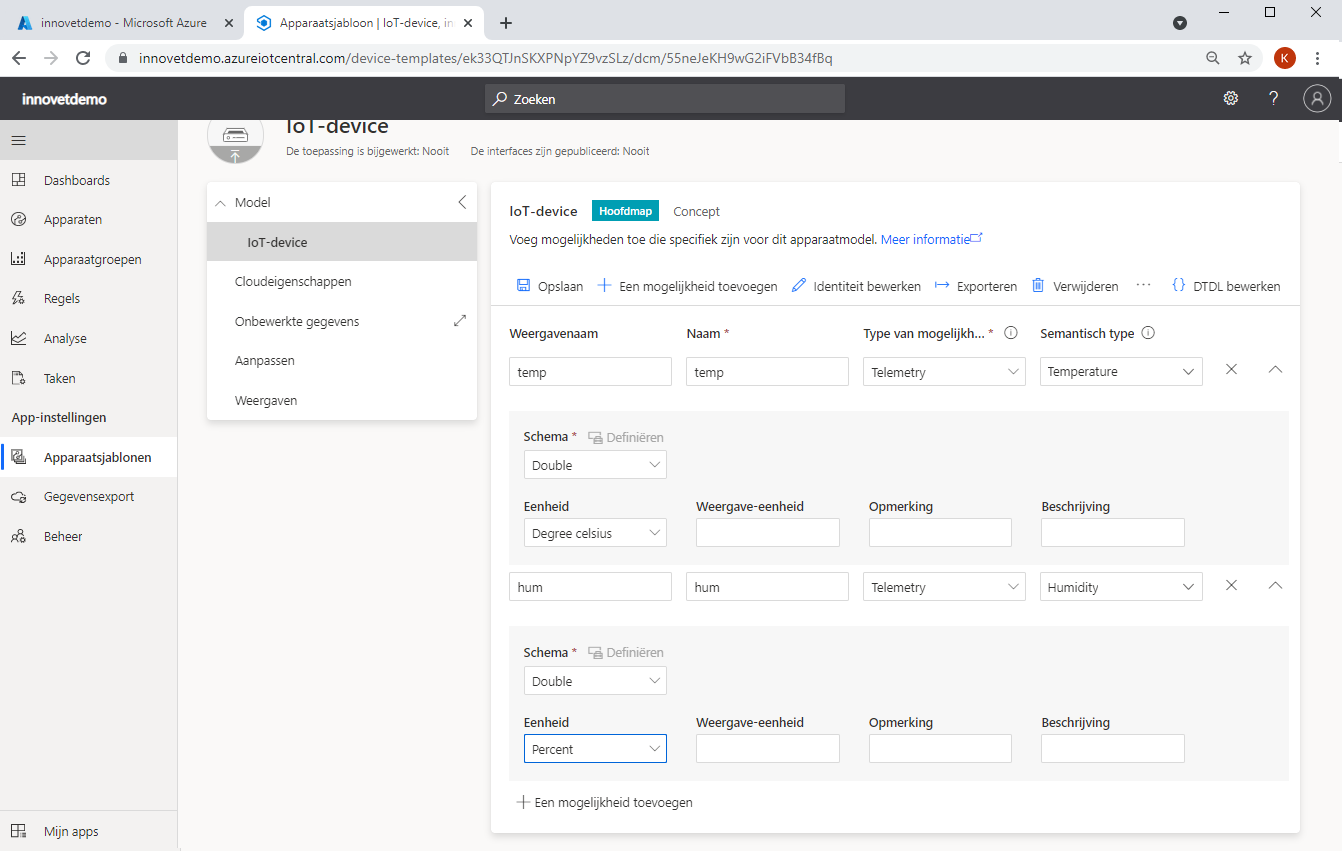Toggle the hamburger navigation menu
Screen dimensions: 1342x851
point(18,140)
